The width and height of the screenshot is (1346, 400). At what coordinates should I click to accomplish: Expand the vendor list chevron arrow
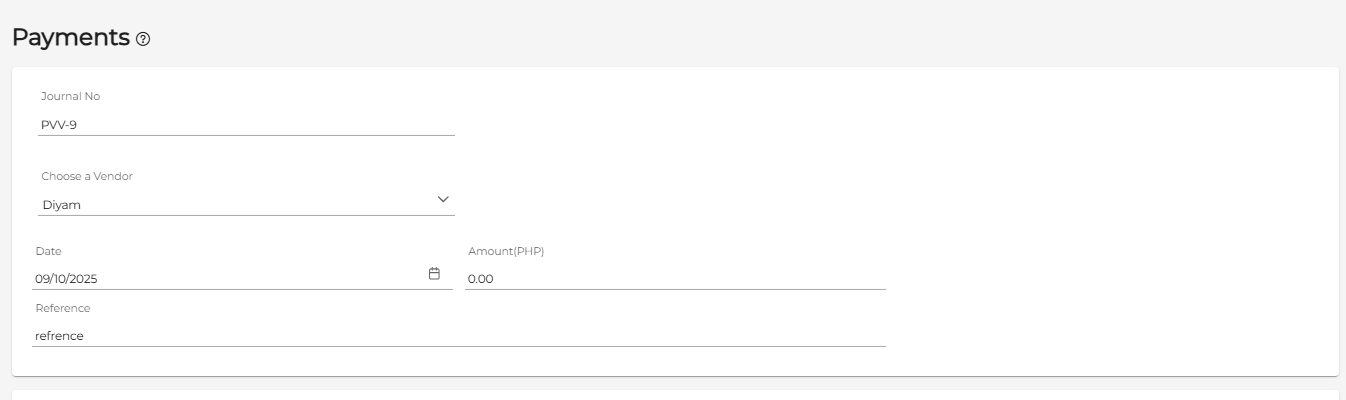tap(444, 200)
